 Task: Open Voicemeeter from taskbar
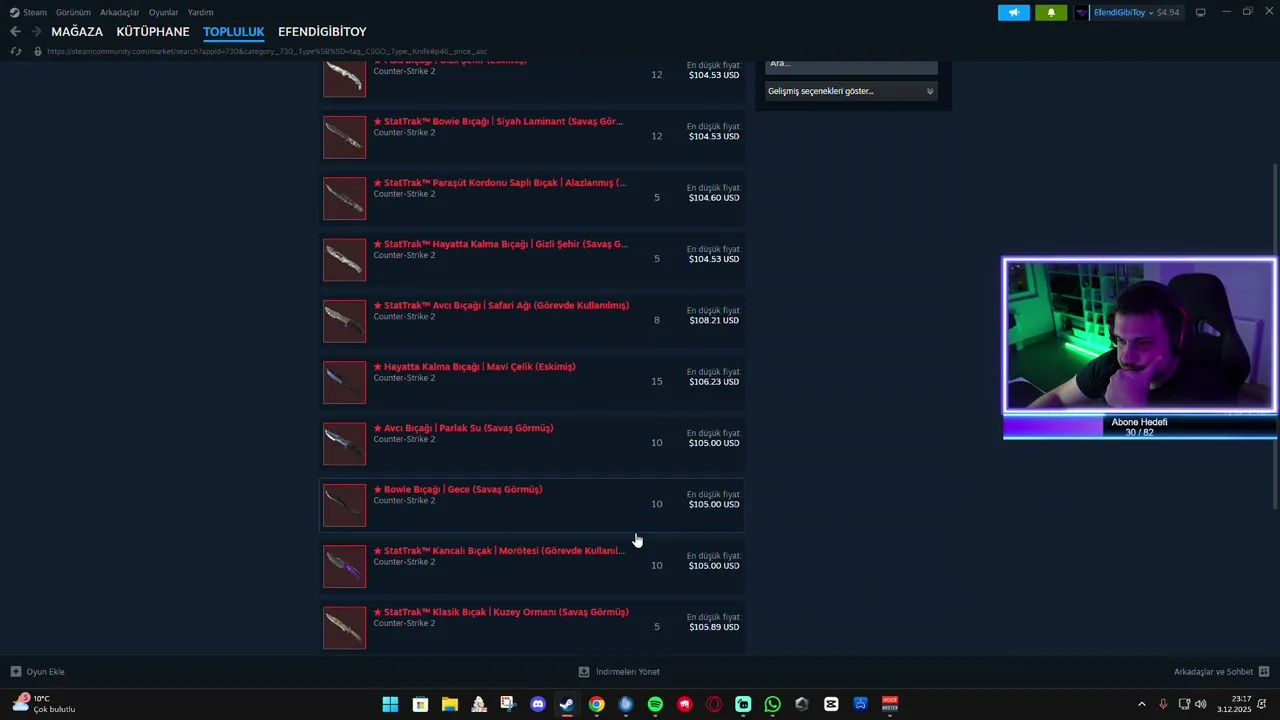tap(890, 704)
